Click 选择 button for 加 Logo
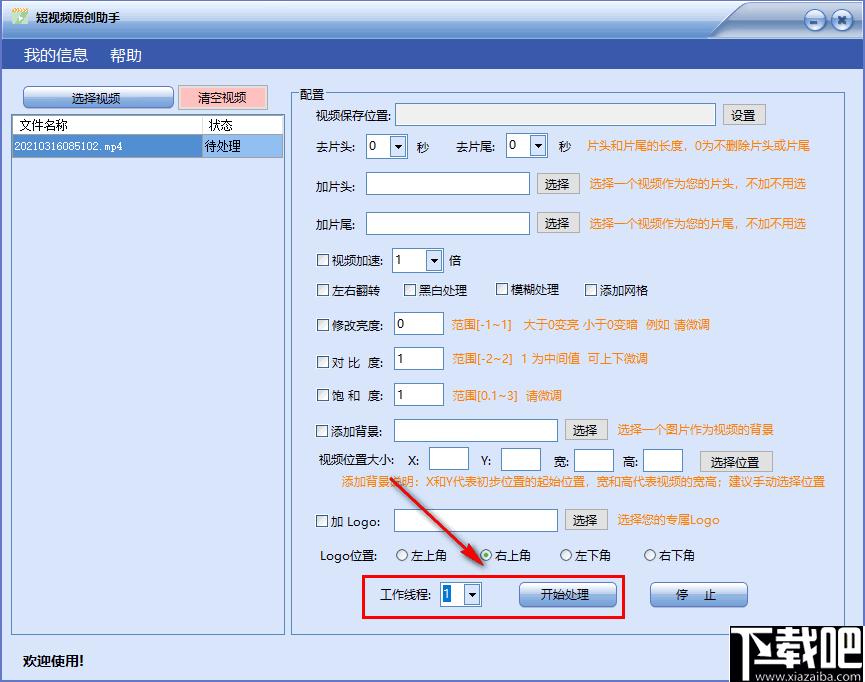 pyautogui.click(x=586, y=520)
